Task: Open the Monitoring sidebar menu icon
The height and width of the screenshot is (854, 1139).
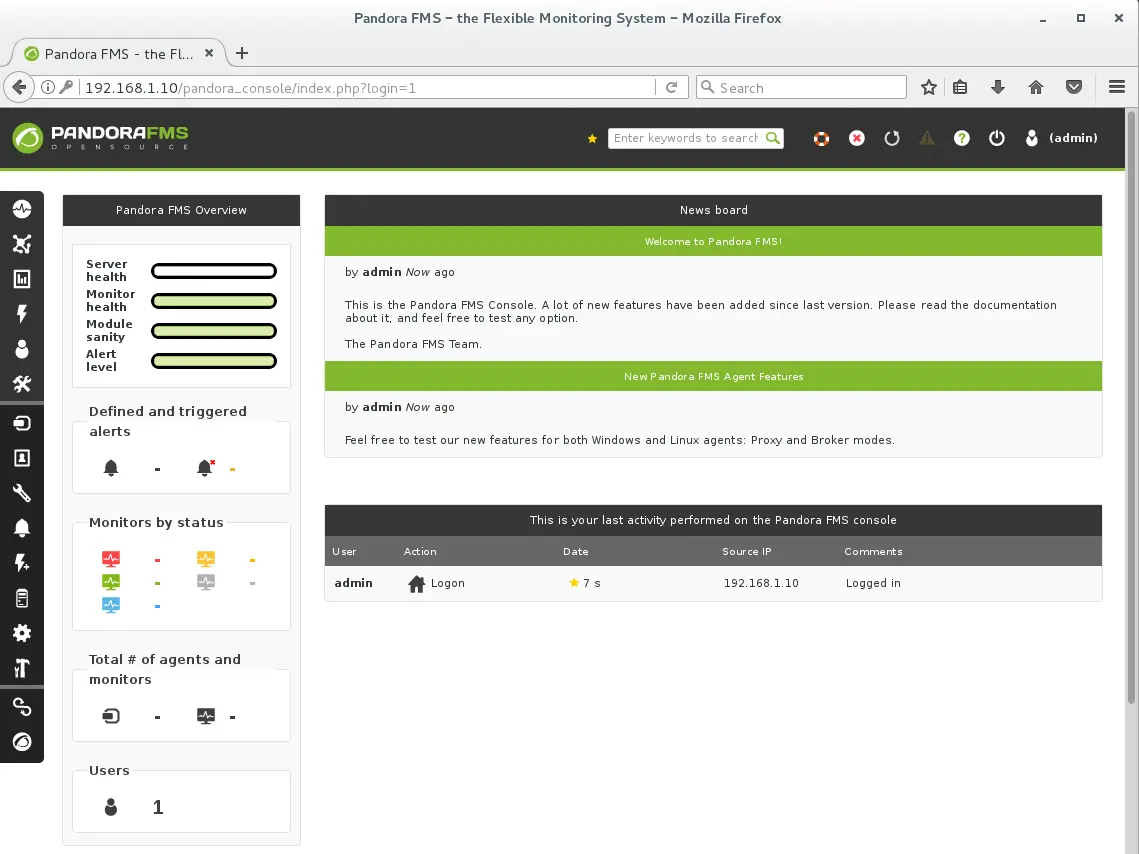Action: (22, 209)
